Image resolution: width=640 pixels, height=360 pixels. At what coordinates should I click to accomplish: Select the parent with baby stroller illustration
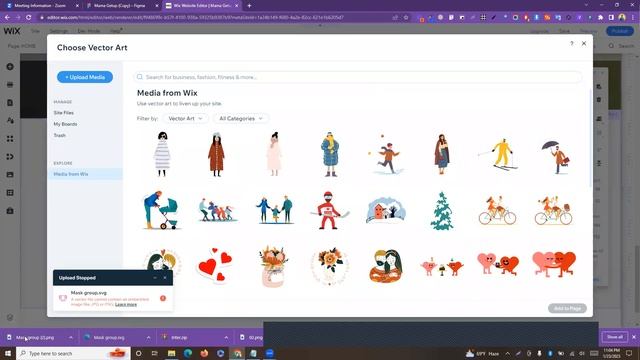[161, 211]
